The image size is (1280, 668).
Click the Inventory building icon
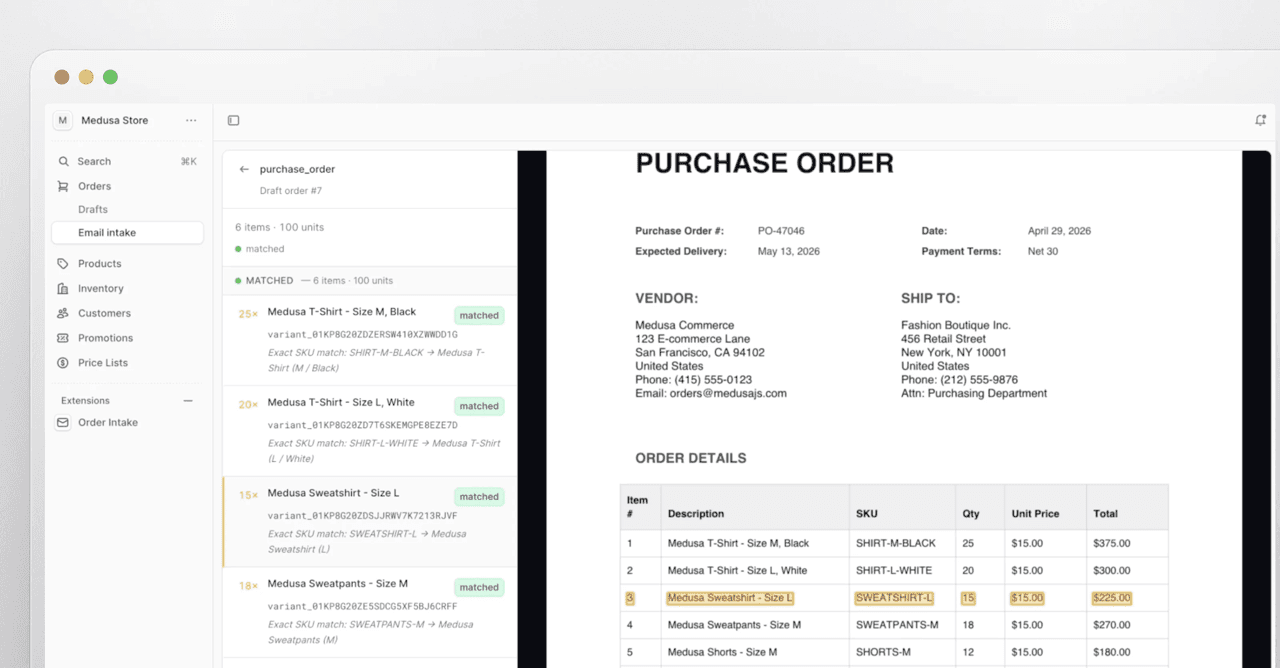(x=63, y=288)
